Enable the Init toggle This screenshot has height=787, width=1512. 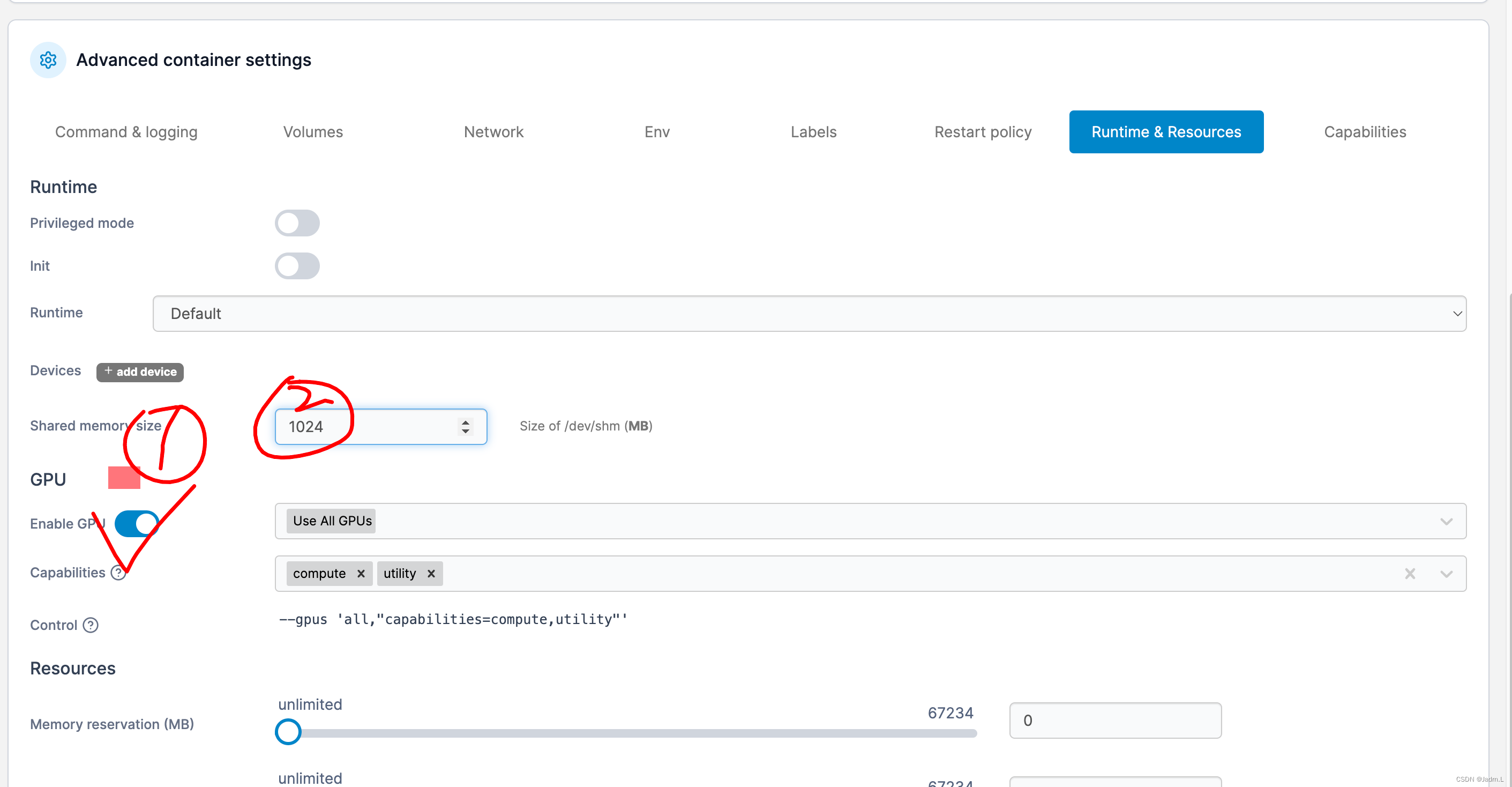click(297, 266)
